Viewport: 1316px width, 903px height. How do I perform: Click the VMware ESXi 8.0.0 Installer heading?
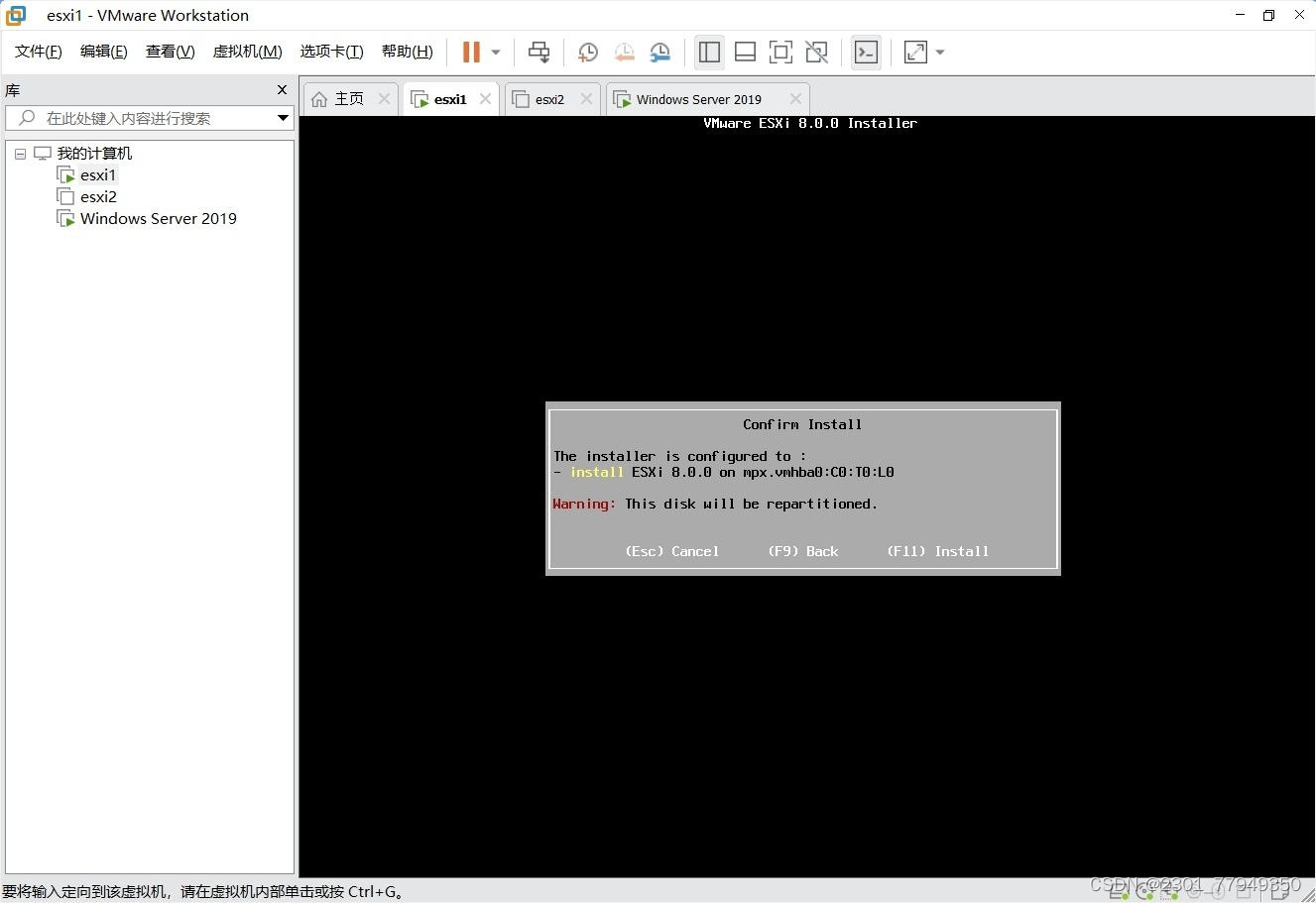pos(810,123)
